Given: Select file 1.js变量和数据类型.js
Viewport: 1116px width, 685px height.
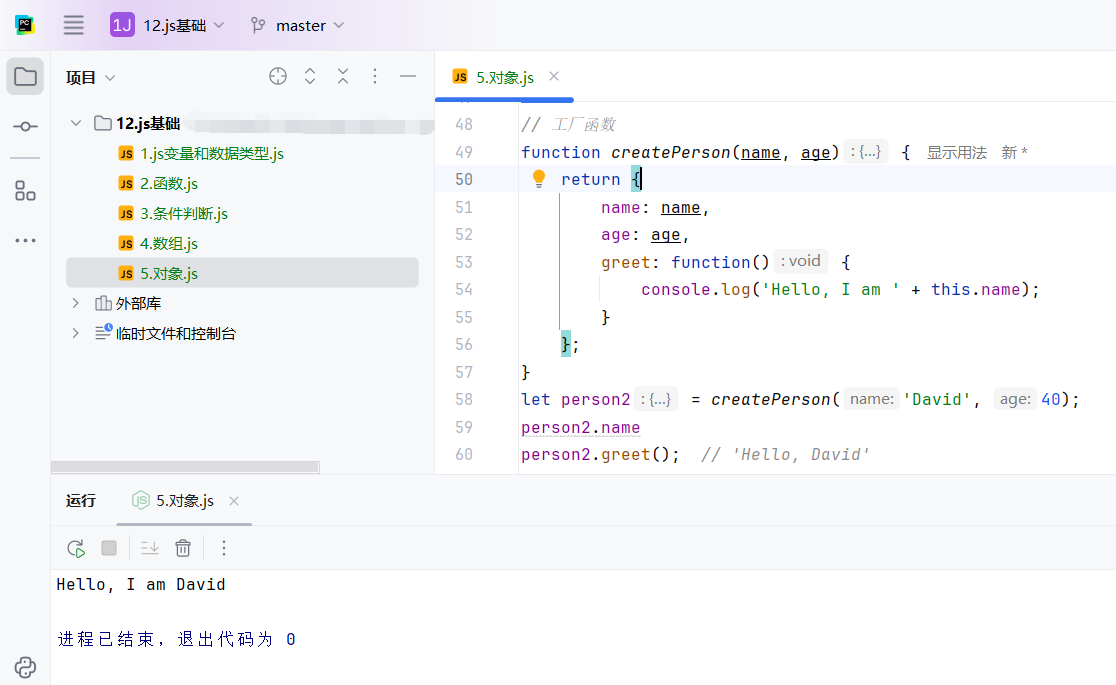Looking at the screenshot, I should point(211,154).
